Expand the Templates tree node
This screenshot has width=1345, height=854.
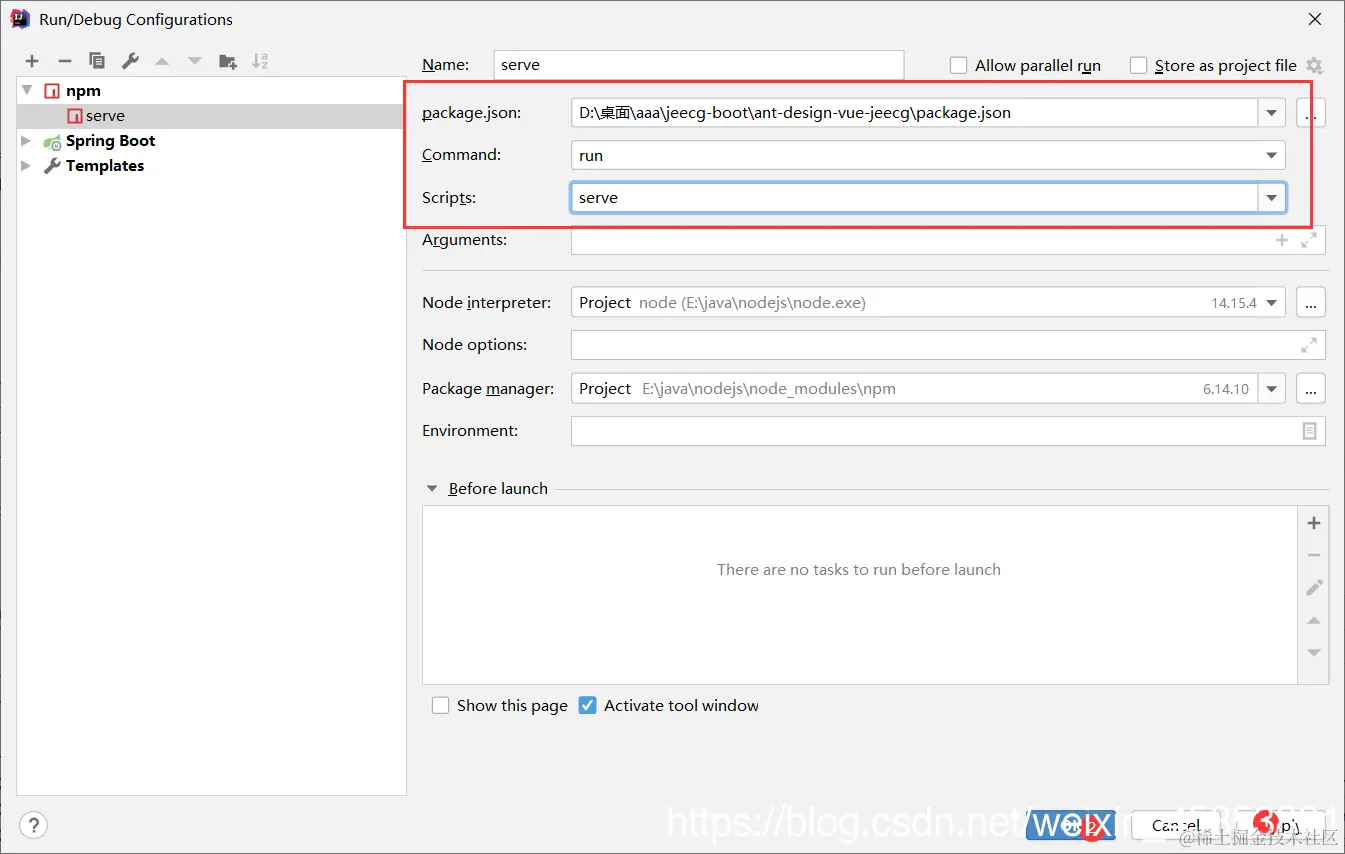tap(27, 166)
